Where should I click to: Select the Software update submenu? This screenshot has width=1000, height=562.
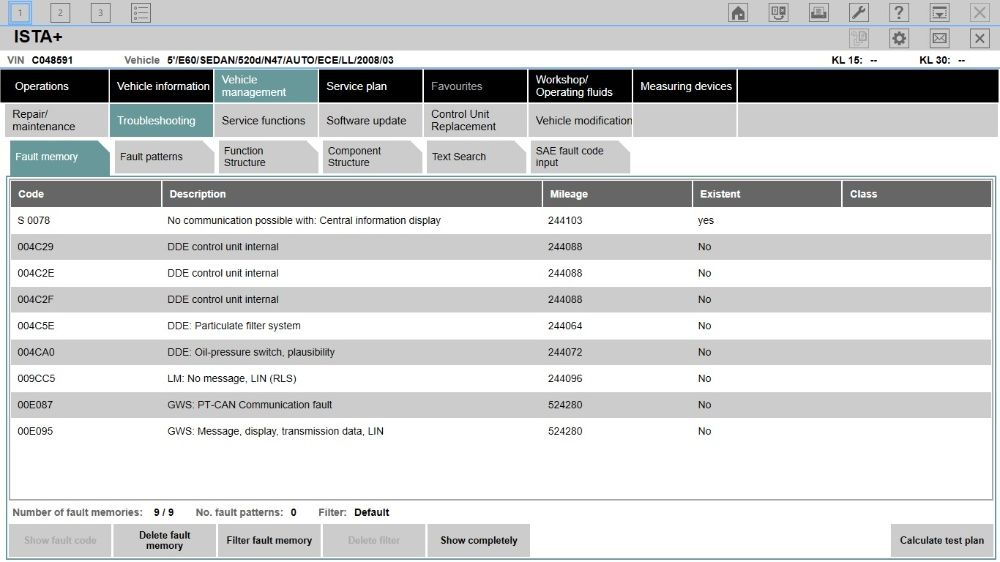pyautogui.click(x=366, y=120)
